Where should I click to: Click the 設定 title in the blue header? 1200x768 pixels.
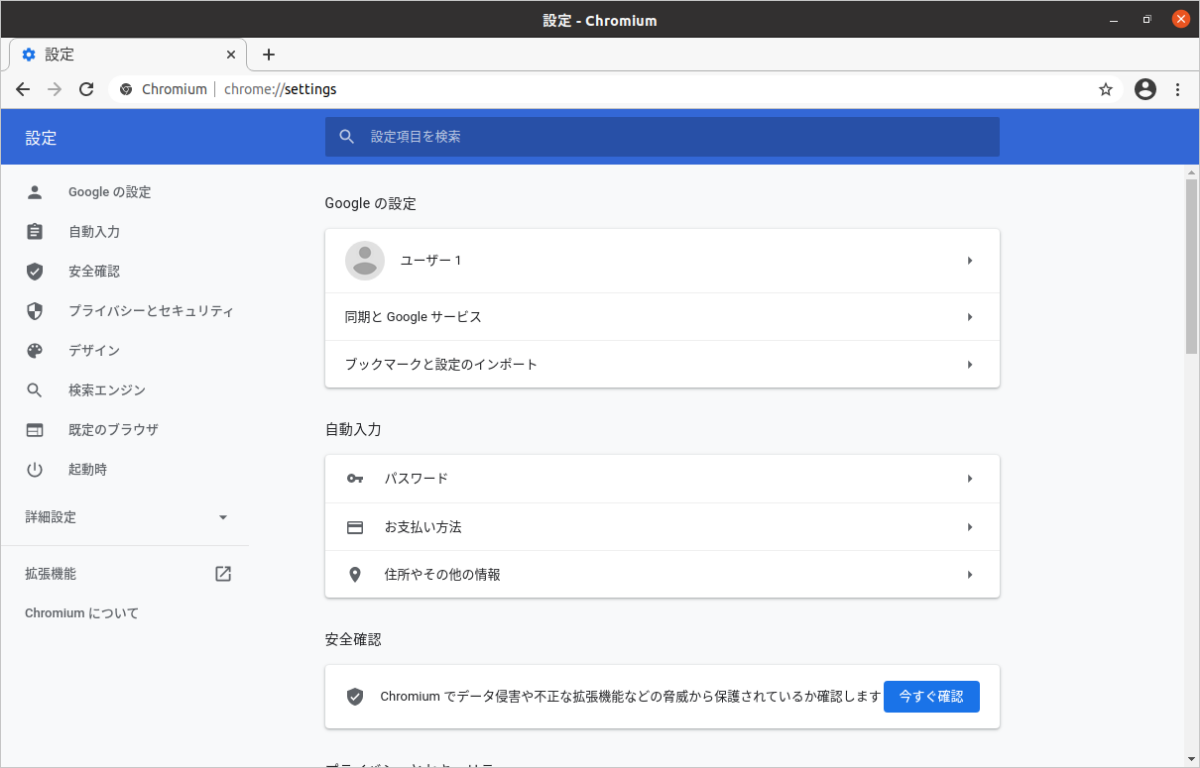coord(41,138)
